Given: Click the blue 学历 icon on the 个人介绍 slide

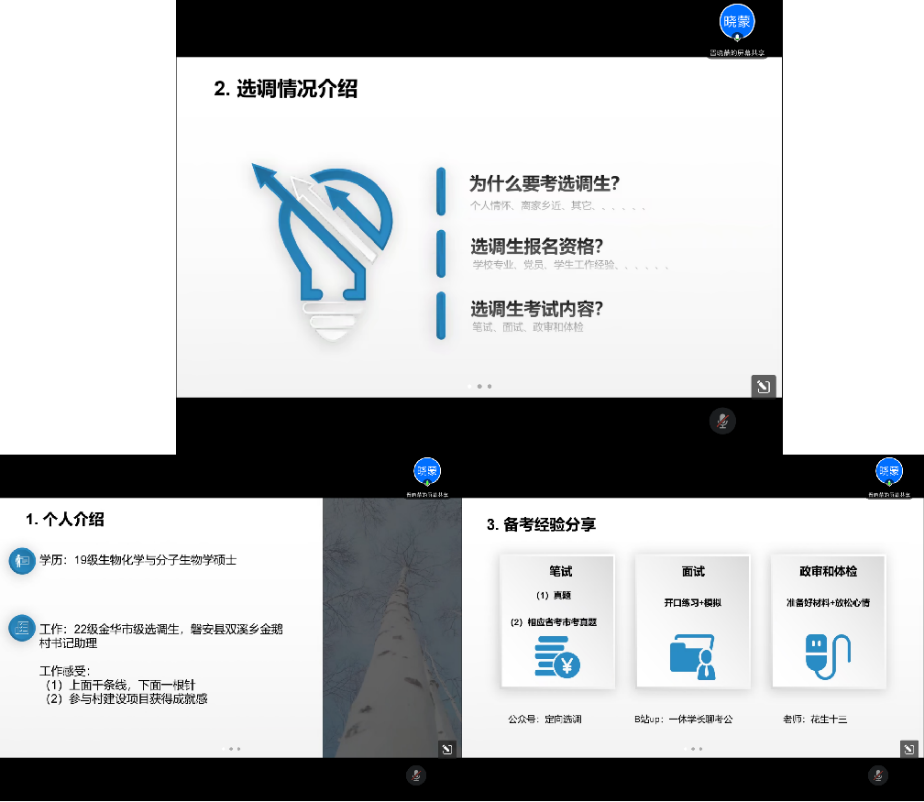Looking at the screenshot, I should (22, 561).
